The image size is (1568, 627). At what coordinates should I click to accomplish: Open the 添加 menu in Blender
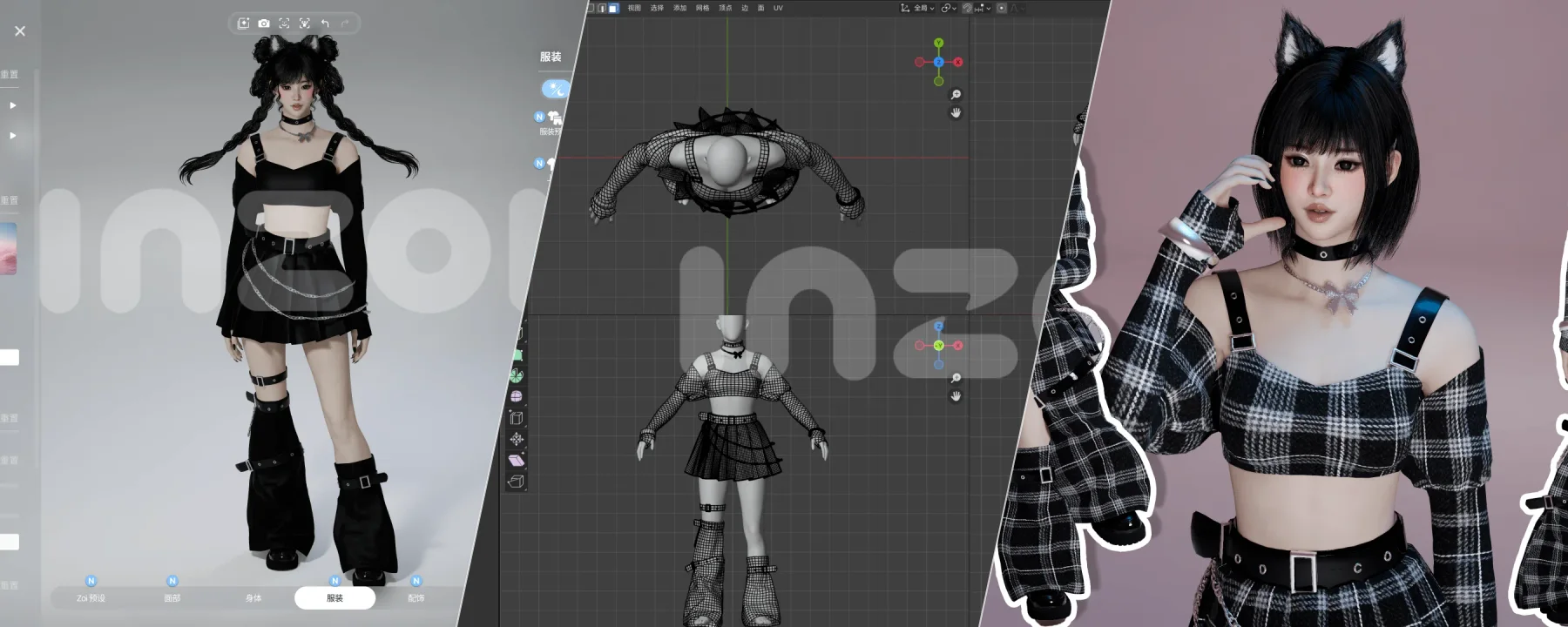point(679,8)
